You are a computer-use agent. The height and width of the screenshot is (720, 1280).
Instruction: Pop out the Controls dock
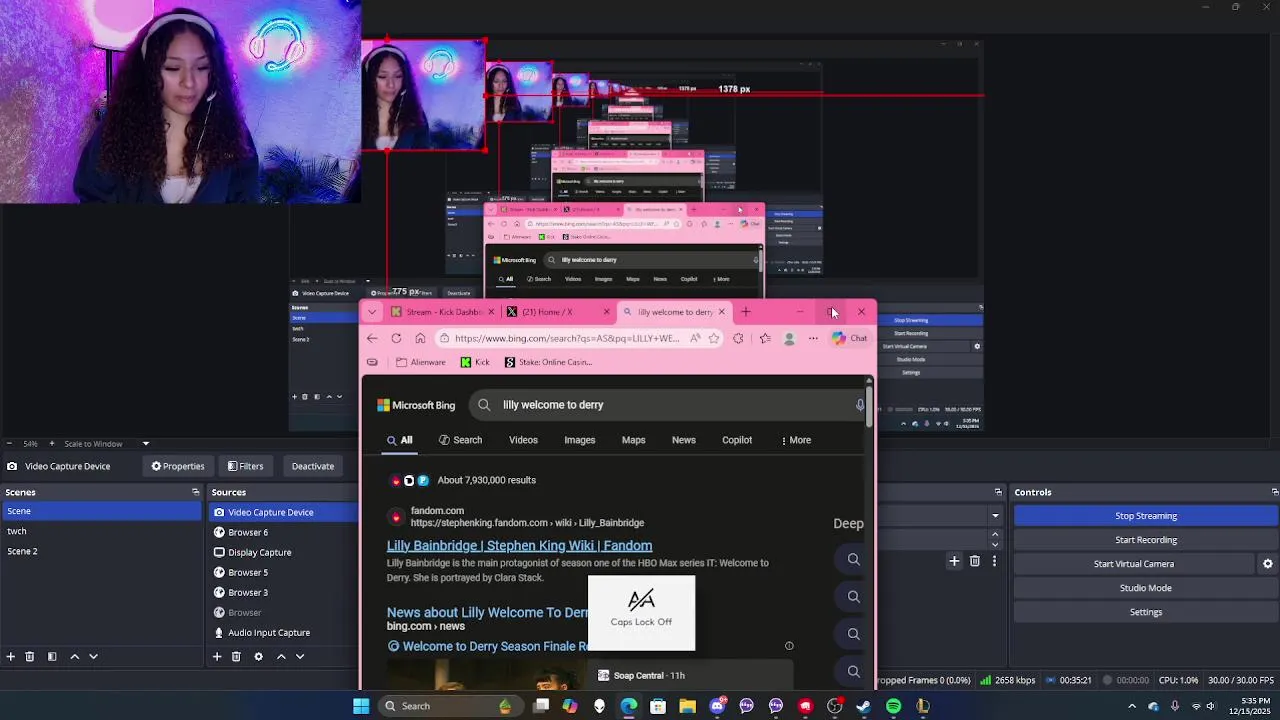click(x=1274, y=492)
